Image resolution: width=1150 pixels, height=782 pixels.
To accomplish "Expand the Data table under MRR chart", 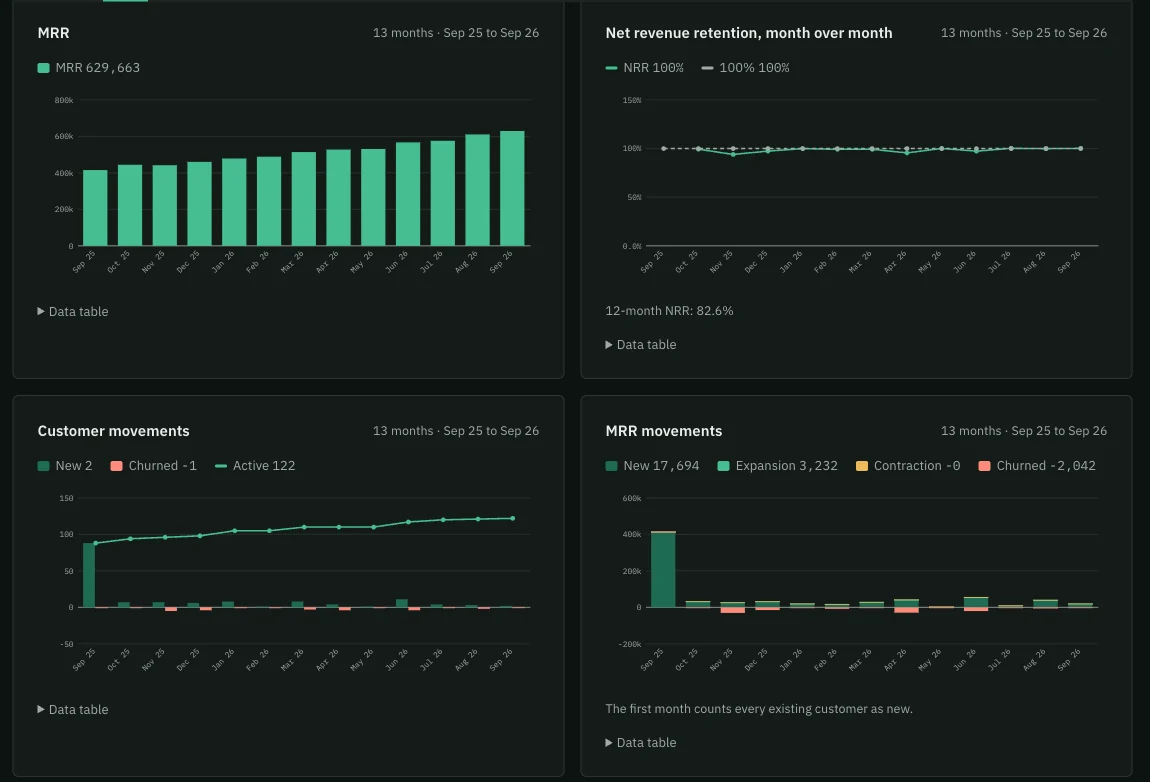I will tap(73, 311).
